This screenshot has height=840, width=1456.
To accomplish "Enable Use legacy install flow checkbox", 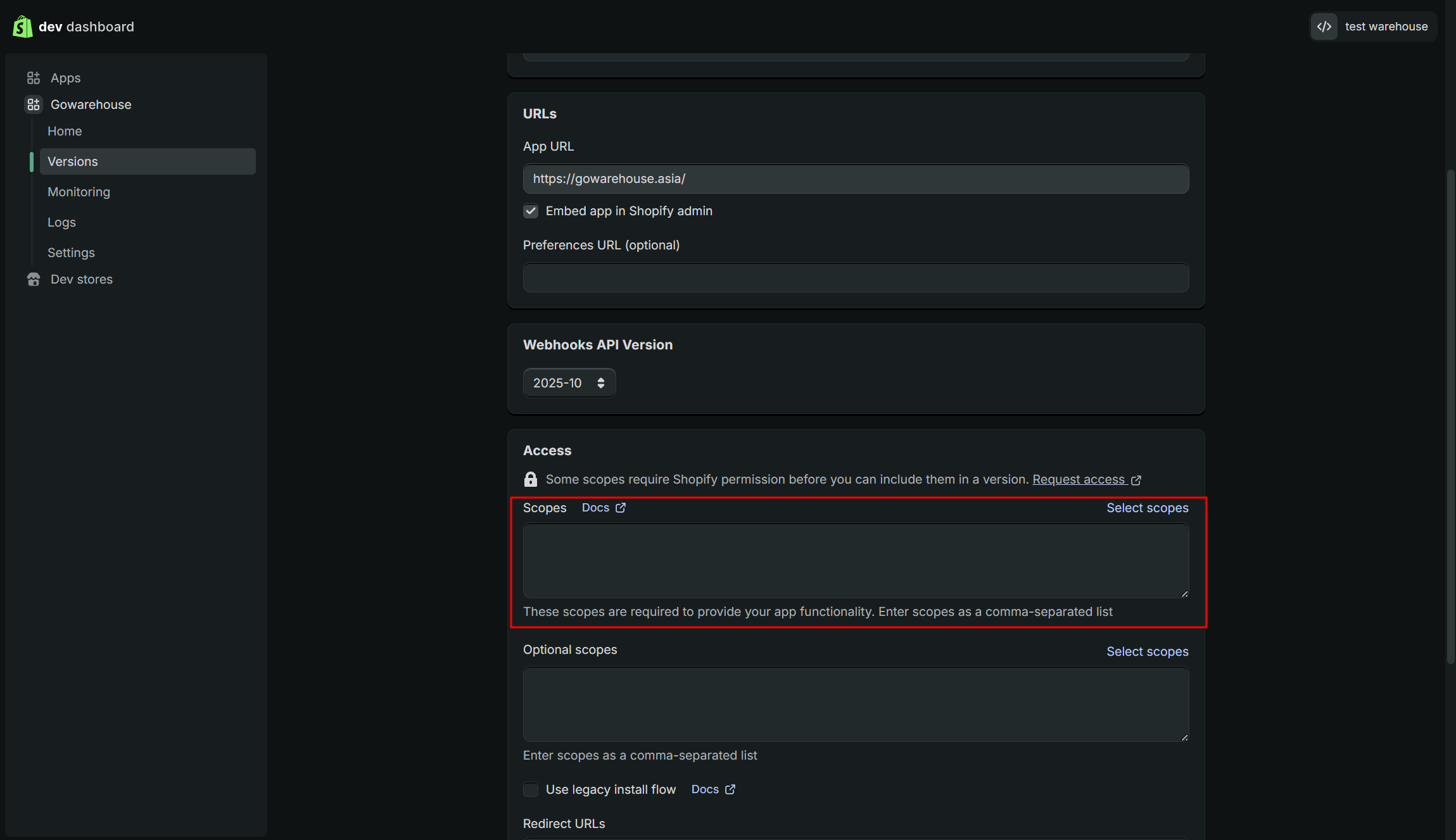I will point(531,789).
